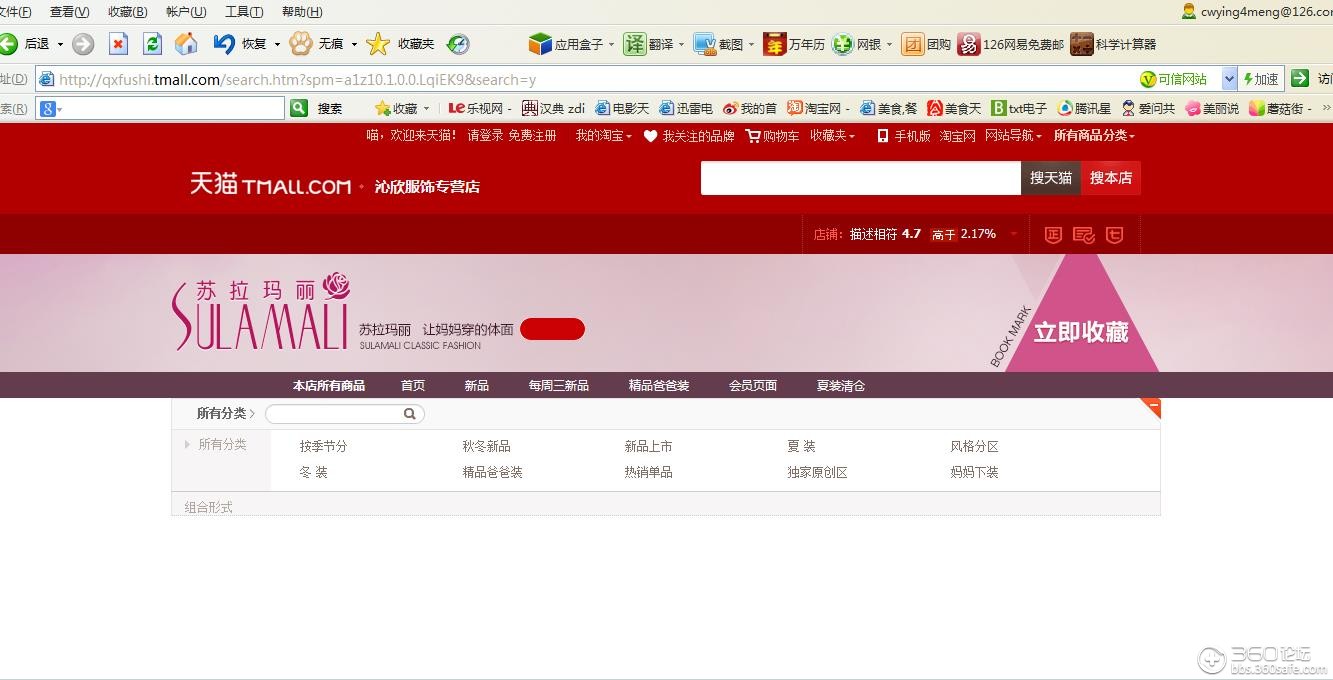
Task: Click inside the Tmall search input box
Action: (860, 178)
